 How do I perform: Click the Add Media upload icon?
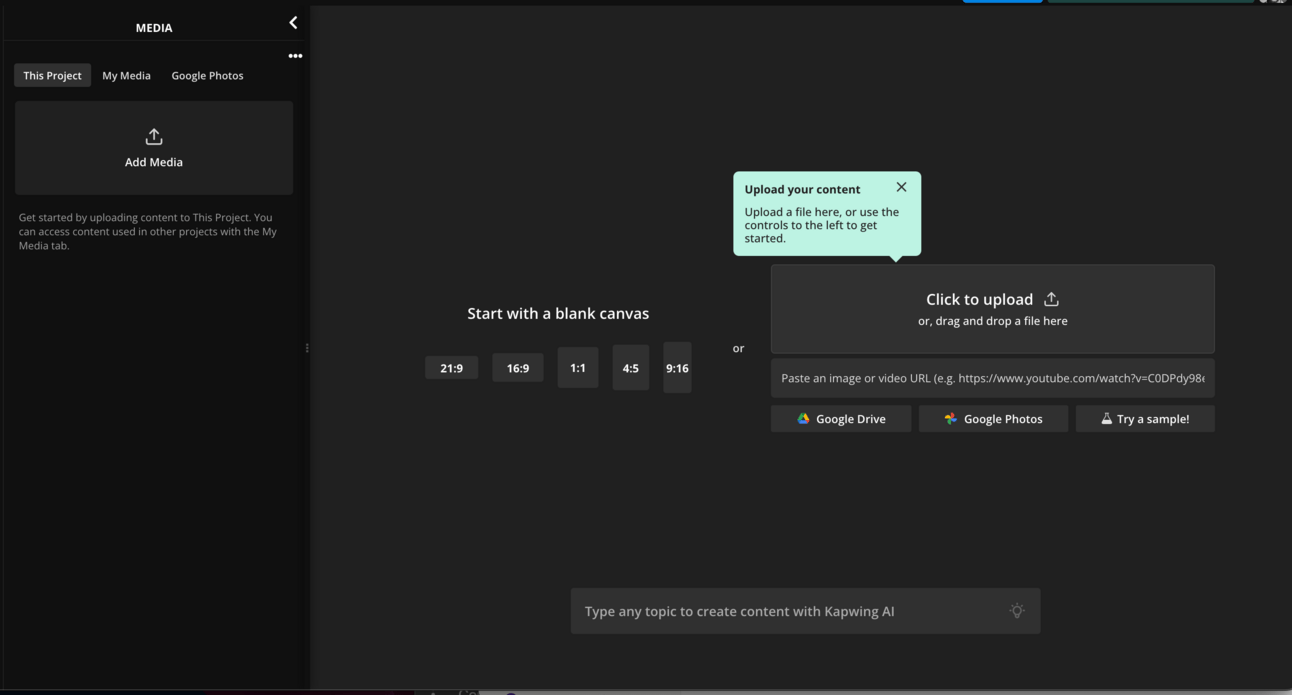pyautogui.click(x=154, y=137)
